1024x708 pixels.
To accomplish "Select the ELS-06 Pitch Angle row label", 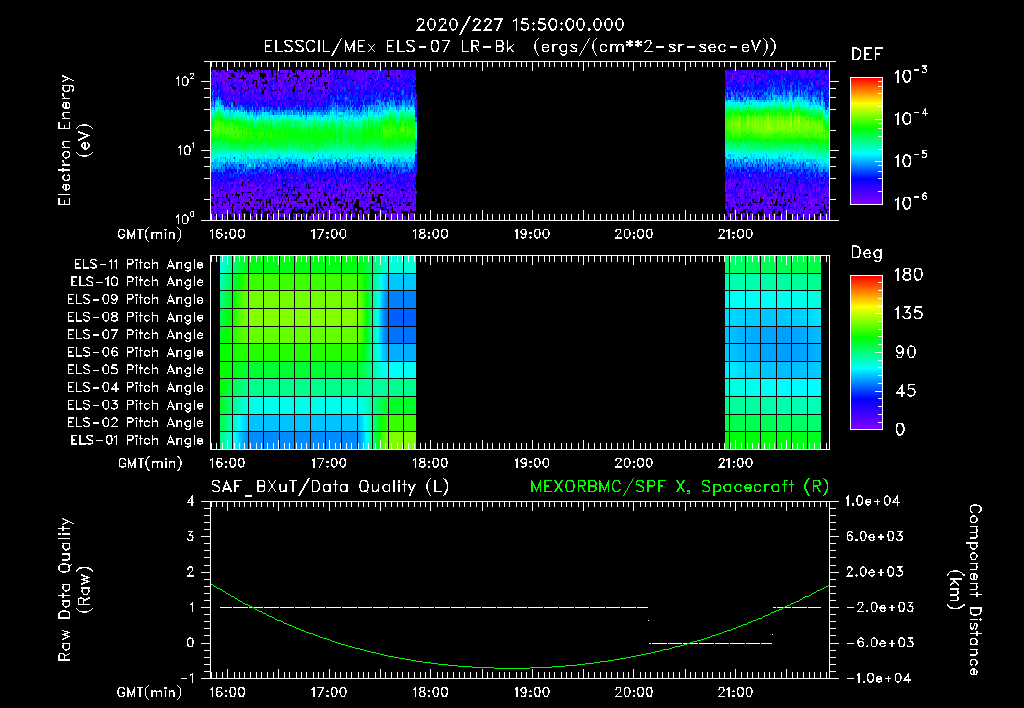I will tap(135, 352).
